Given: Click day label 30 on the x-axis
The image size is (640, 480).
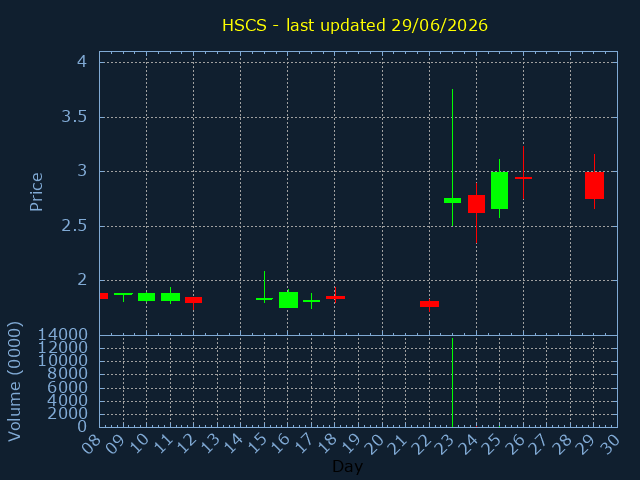Looking at the screenshot, I should tap(609, 444).
